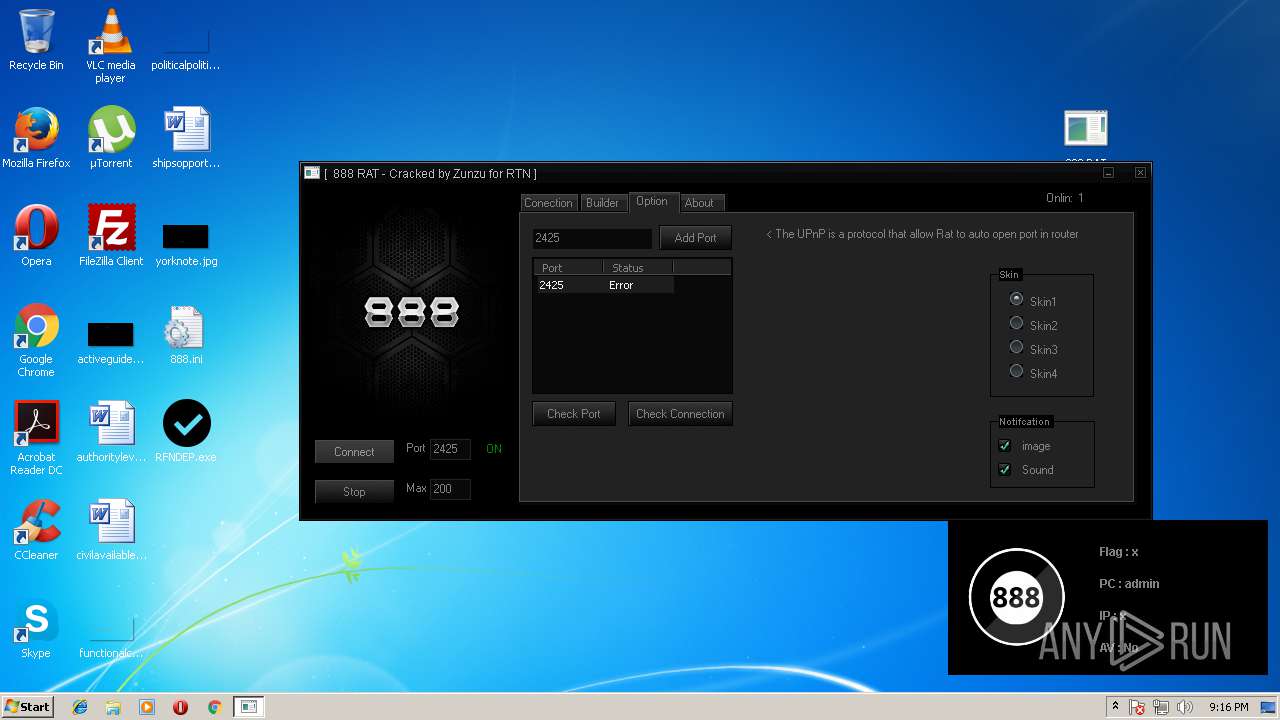The image size is (1280, 720).
Task: Click the Port field beside Connect
Action: [x=450, y=449]
